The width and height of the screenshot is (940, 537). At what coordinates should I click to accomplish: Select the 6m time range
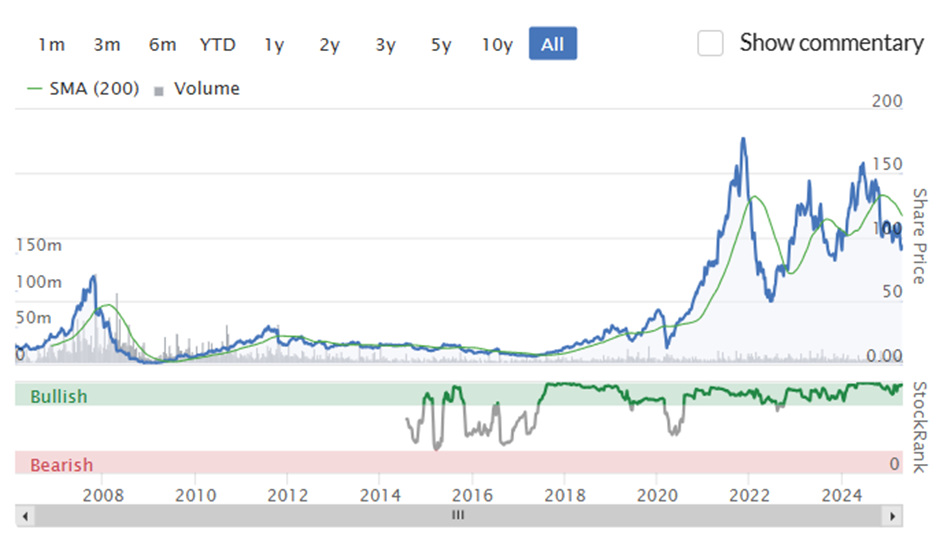point(162,44)
